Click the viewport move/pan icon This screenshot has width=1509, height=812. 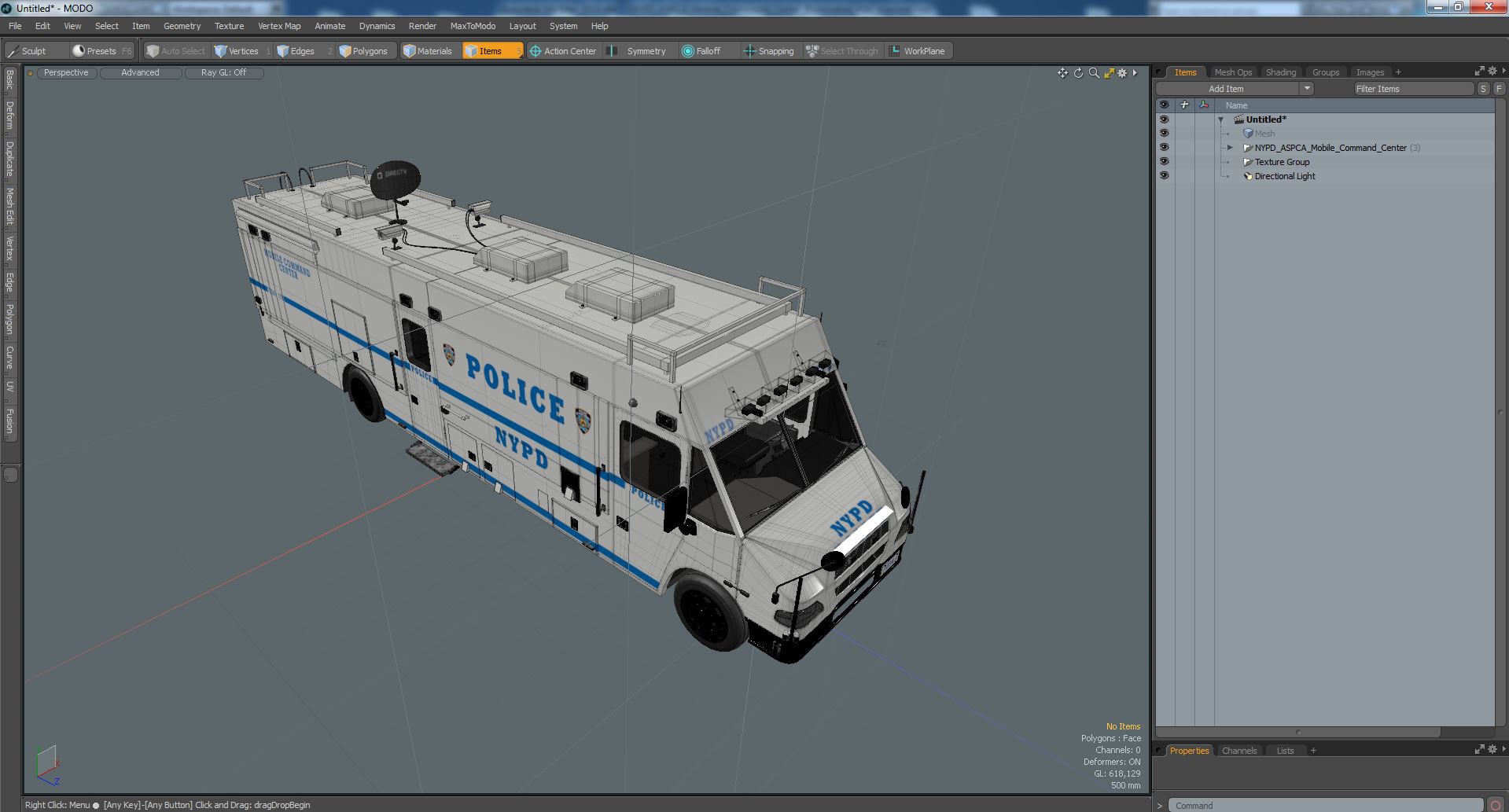click(x=1062, y=73)
